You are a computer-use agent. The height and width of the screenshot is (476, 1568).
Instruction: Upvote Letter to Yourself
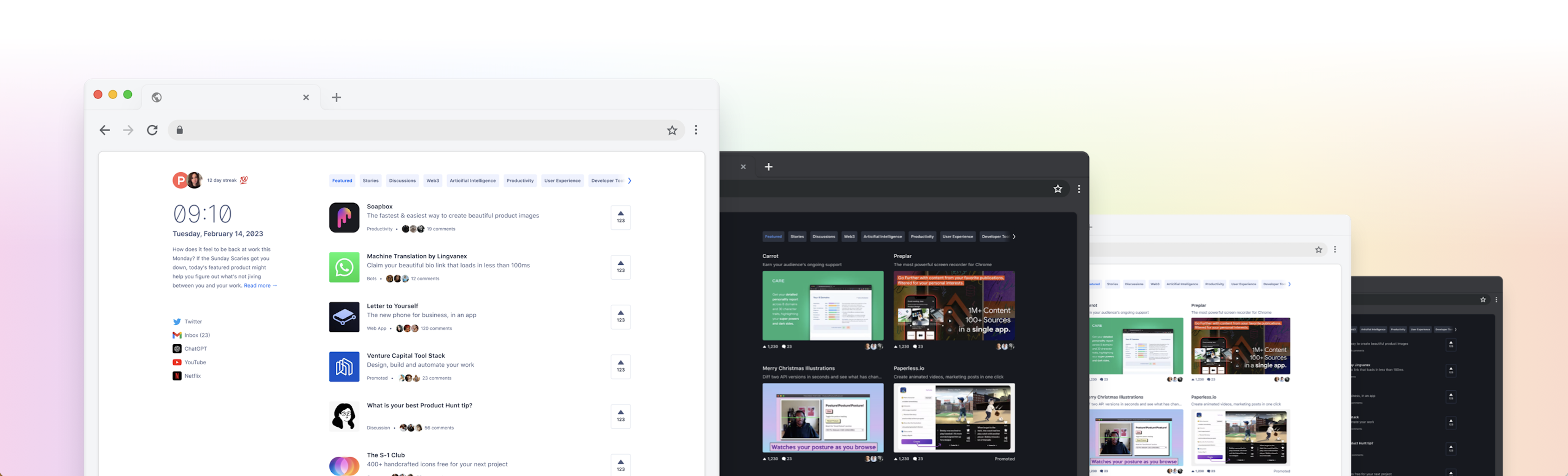[620, 316]
